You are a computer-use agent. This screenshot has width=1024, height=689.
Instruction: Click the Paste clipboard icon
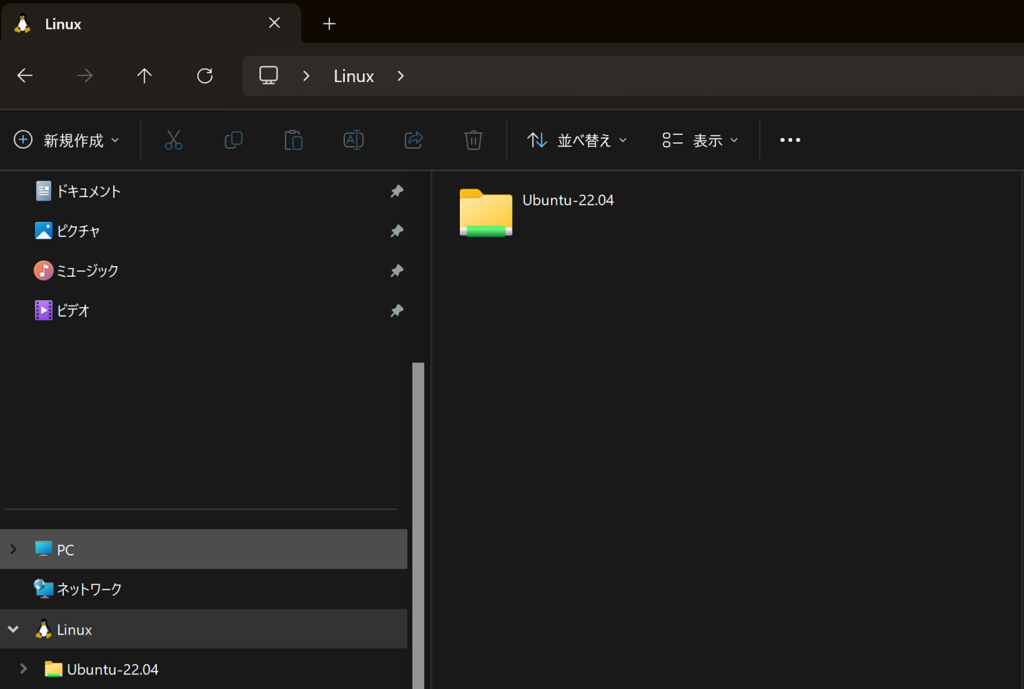(293, 140)
